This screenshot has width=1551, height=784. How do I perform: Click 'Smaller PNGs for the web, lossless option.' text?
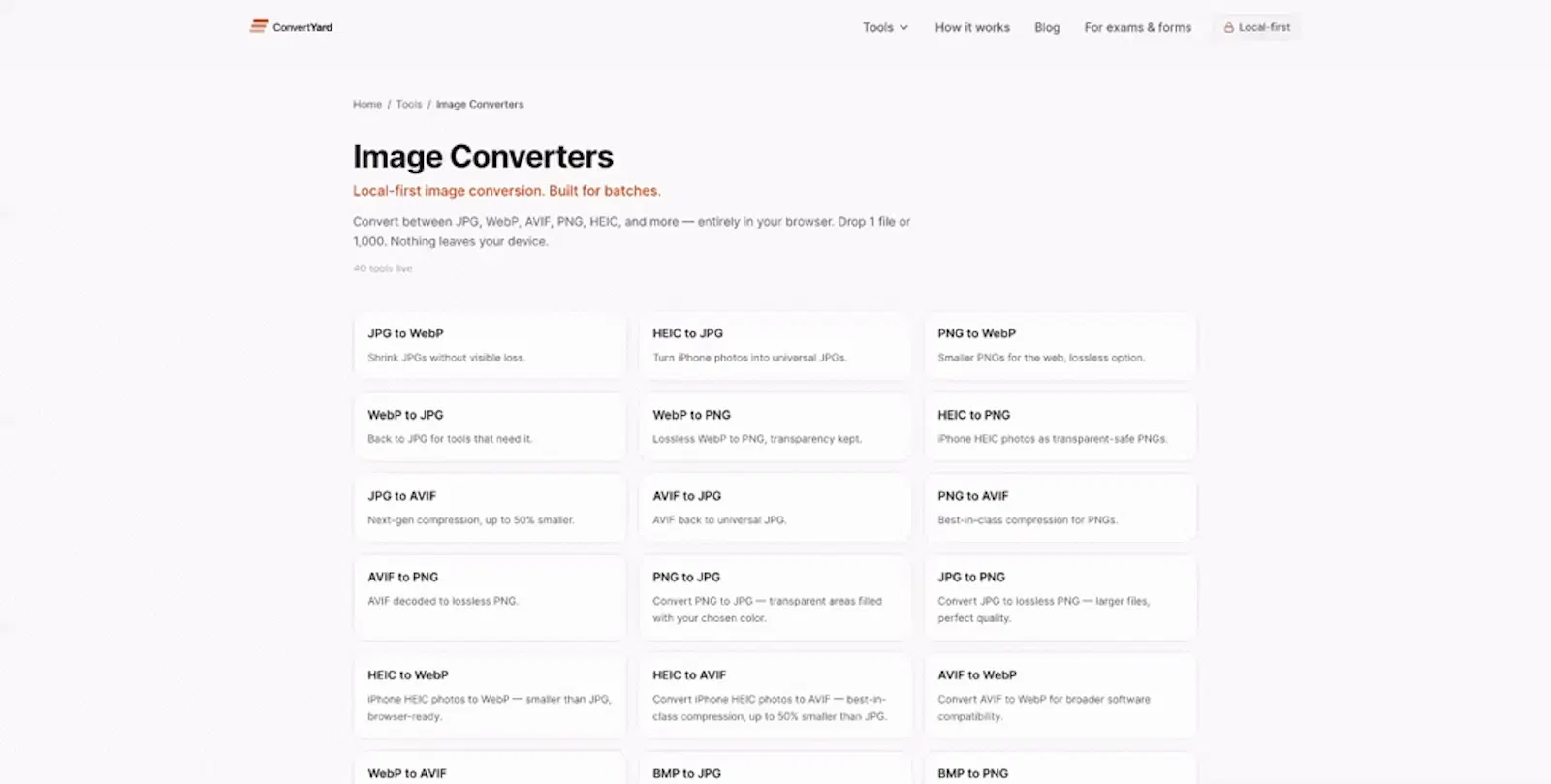coord(1041,358)
